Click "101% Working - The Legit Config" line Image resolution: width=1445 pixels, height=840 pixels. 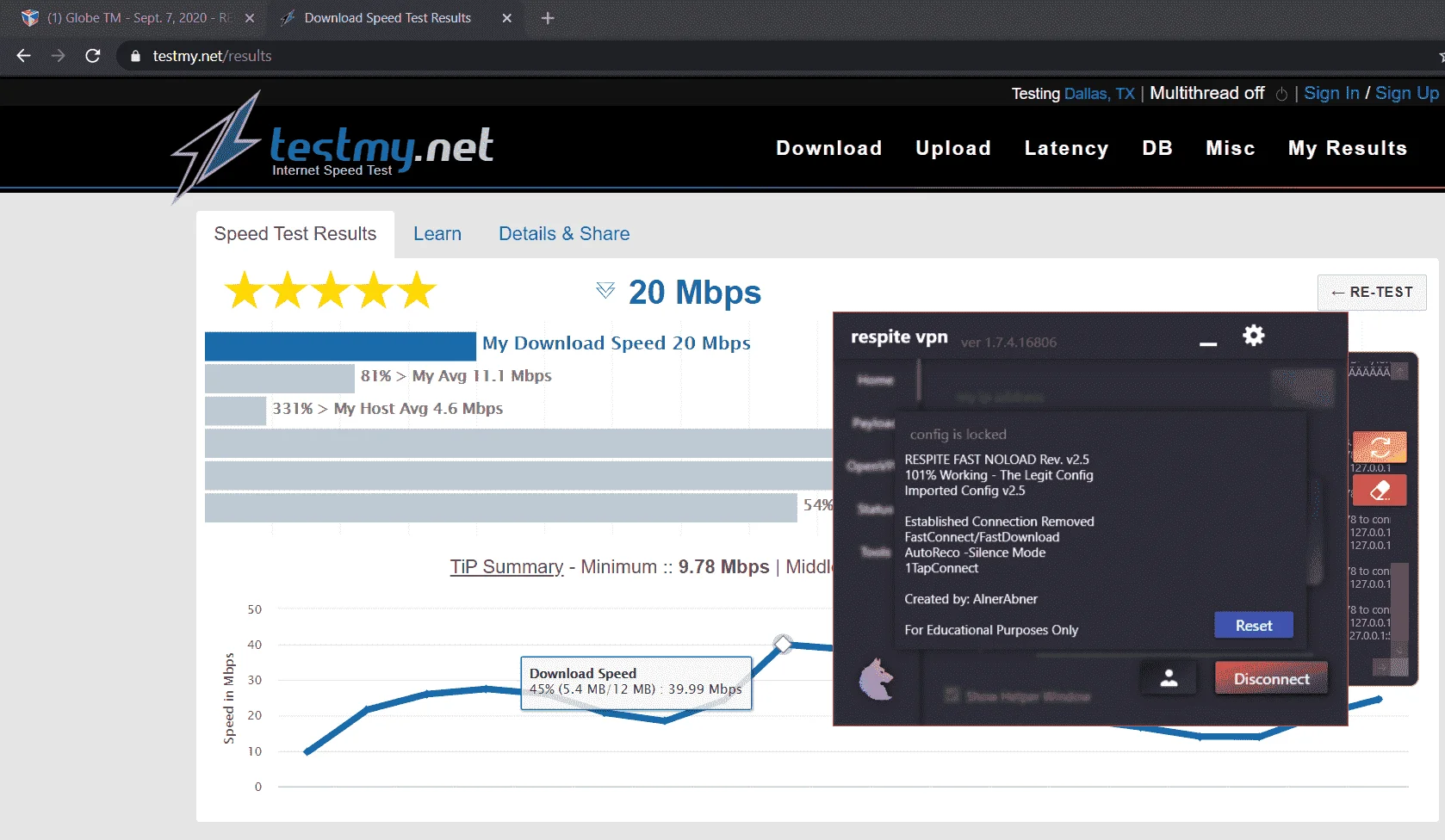pos(999,475)
